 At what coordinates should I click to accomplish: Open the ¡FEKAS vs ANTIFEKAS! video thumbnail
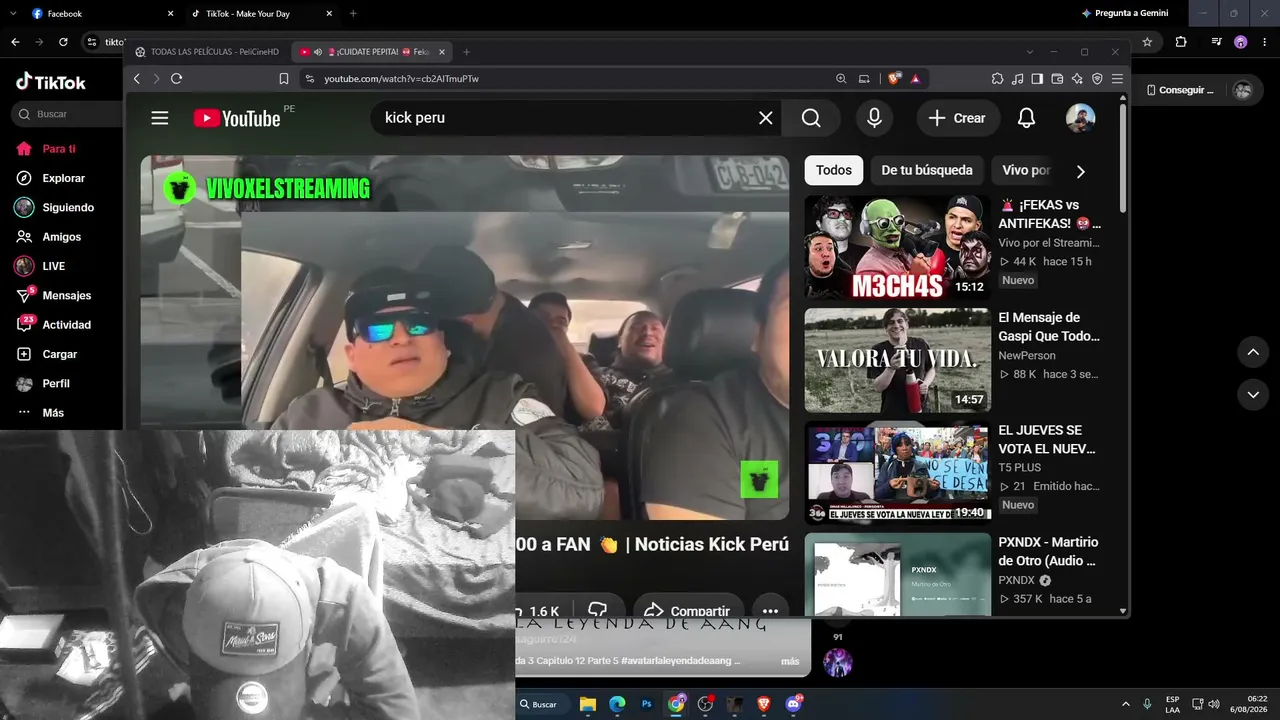[x=898, y=246]
